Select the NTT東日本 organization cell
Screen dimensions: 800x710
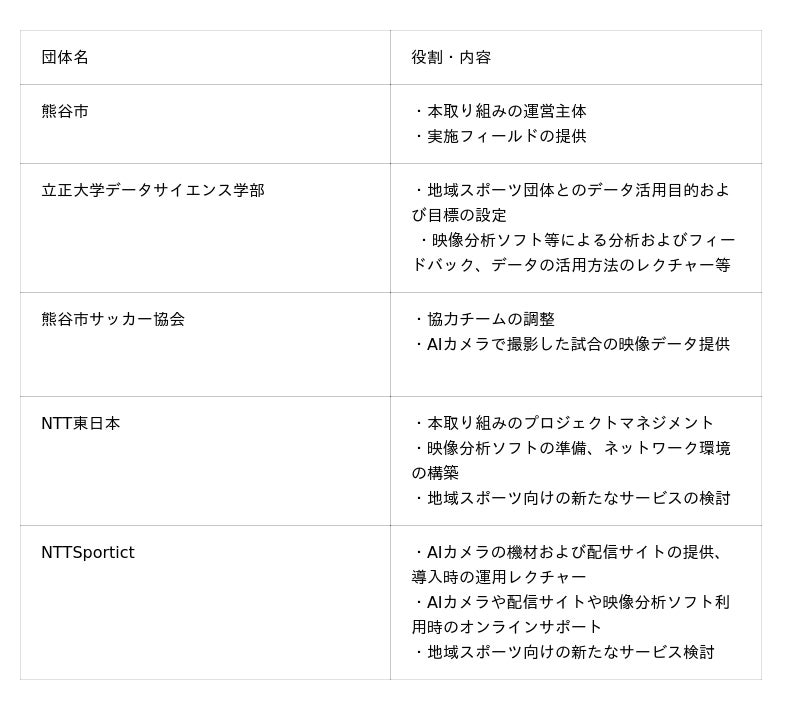pos(81,424)
